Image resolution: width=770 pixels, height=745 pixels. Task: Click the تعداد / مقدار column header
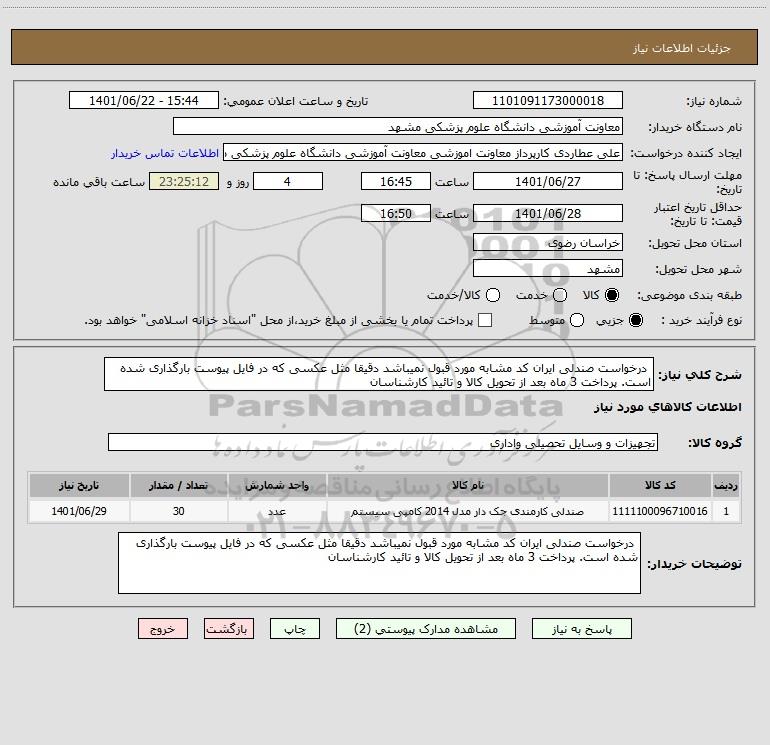point(179,485)
